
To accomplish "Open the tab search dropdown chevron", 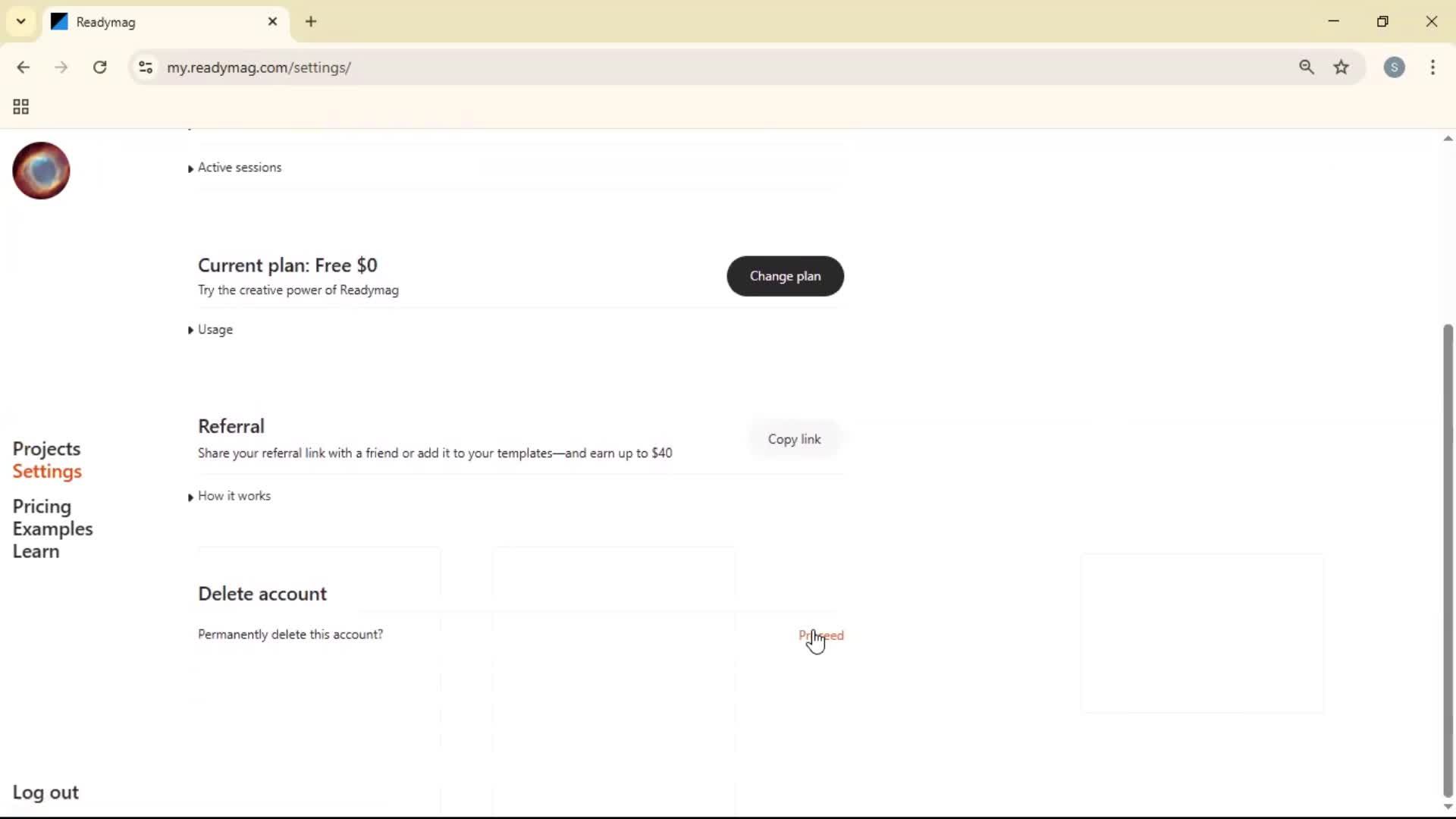I will (20, 21).
